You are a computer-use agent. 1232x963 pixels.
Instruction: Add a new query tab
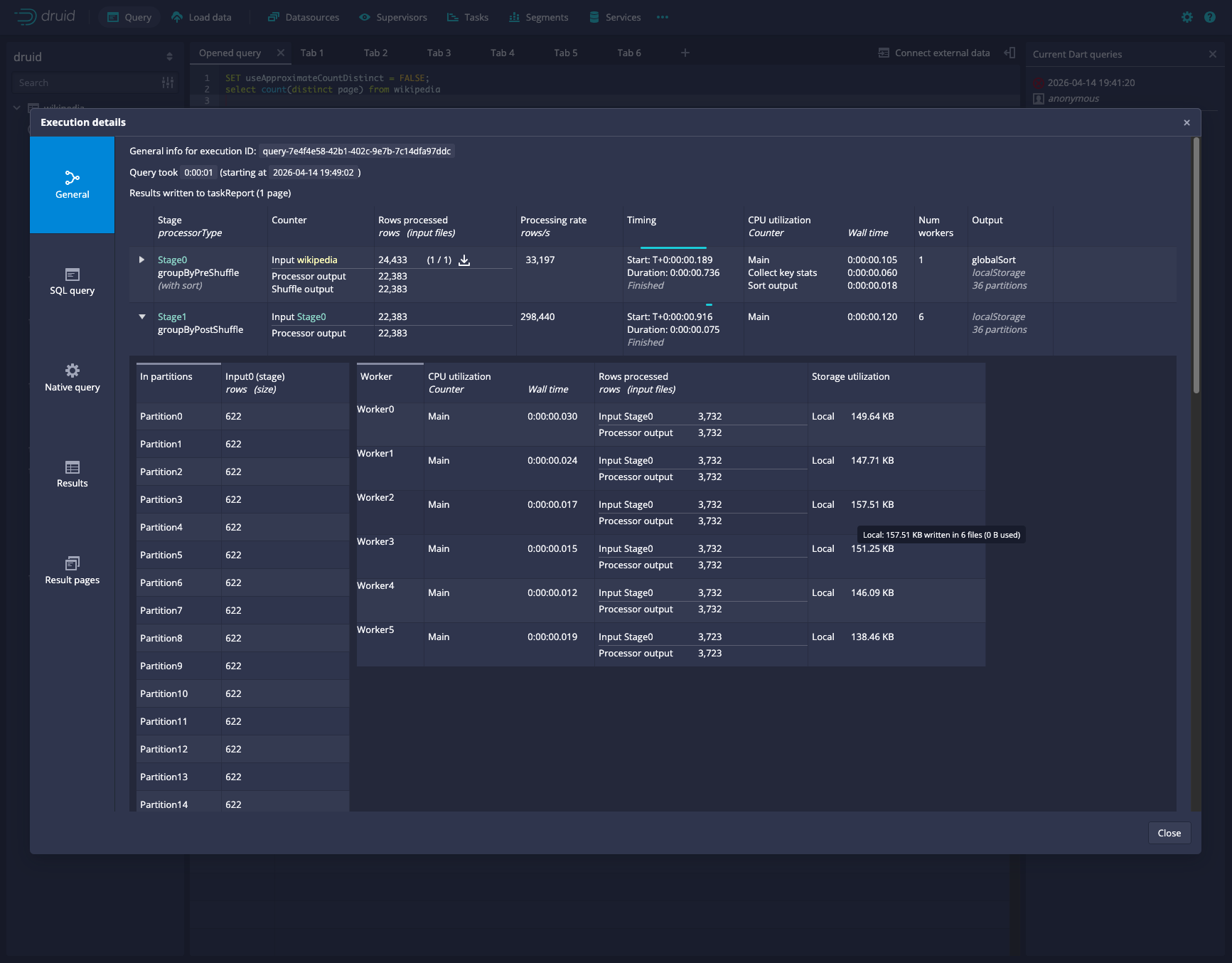[x=685, y=53]
